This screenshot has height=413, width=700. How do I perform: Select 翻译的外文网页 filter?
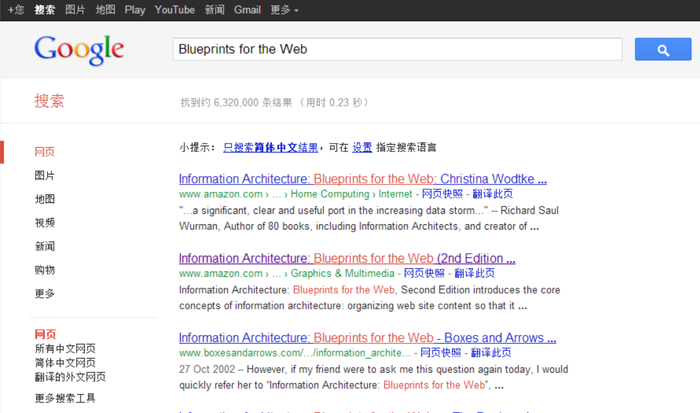(70, 377)
